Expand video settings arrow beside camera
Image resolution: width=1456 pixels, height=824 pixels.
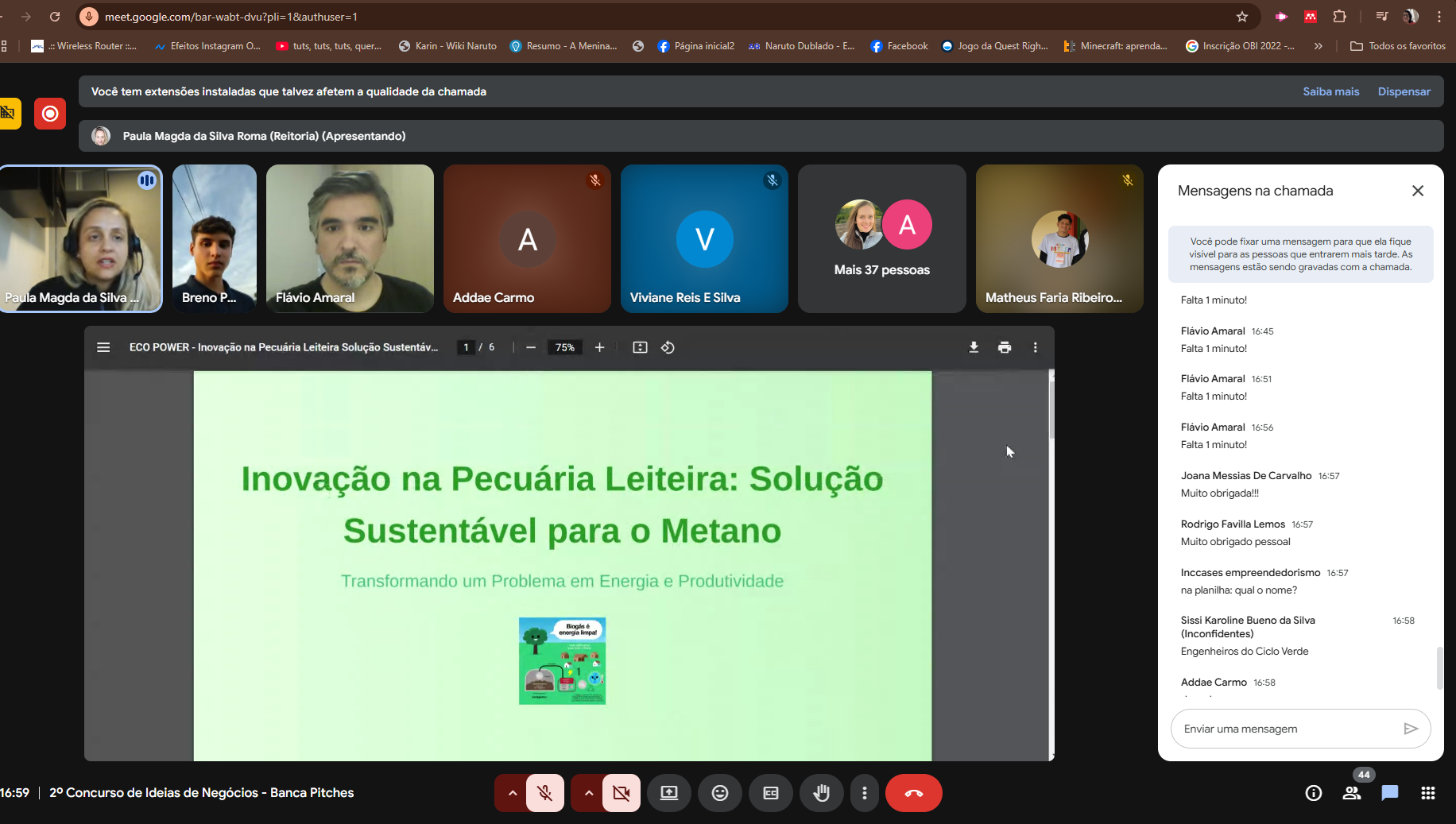589,793
